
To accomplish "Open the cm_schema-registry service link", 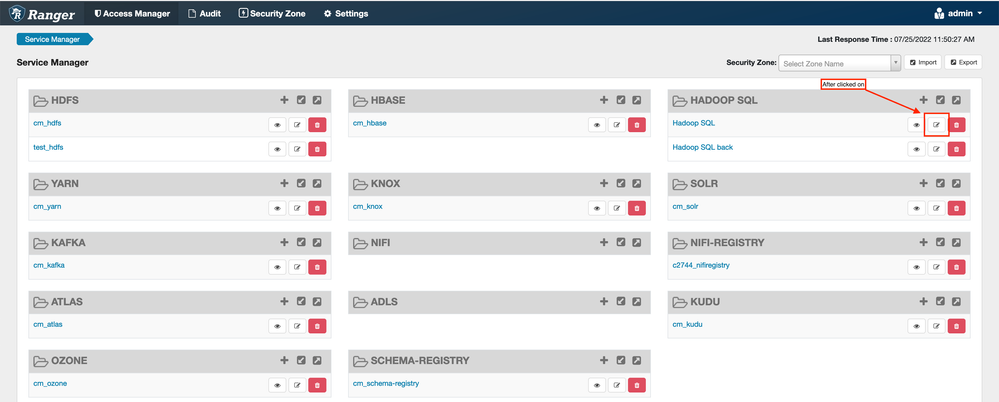I will tap(386, 384).
